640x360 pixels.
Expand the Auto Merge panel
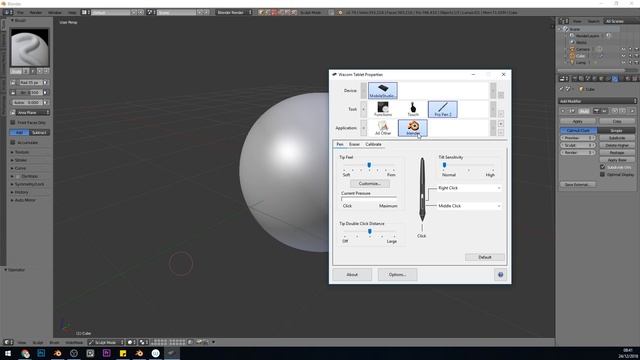pyautogui.click(x=25, y=200)
